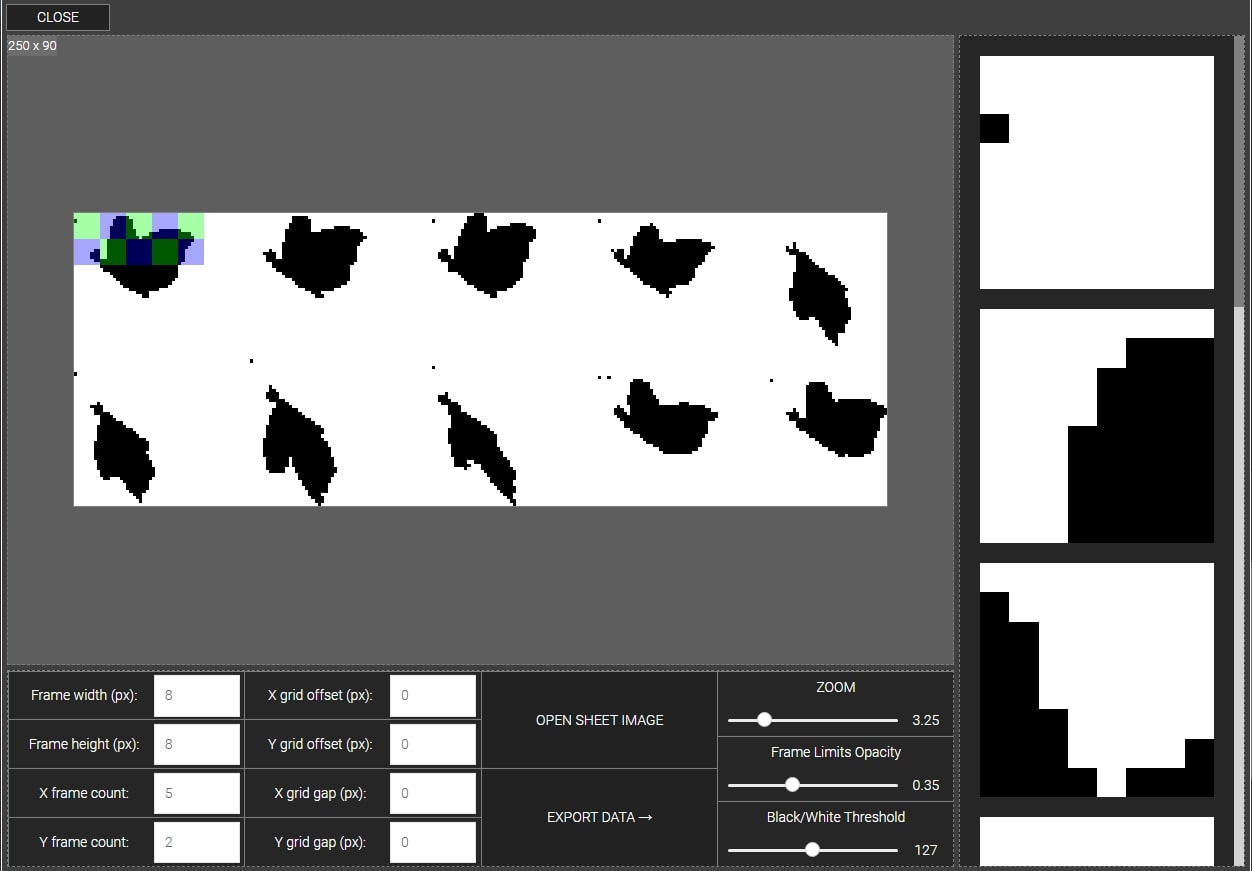Image resolution: width=1252 pixels, height=871 pixels.
Task: Click the partially visible fourth preview thumbnail
Action: [1096, 841]
